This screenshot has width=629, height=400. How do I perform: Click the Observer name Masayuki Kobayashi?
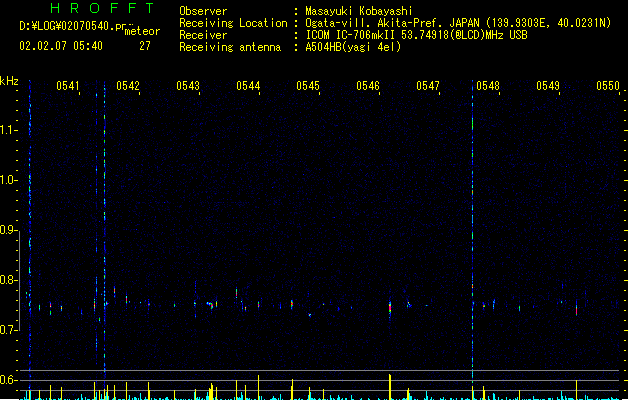click(359, 11)
